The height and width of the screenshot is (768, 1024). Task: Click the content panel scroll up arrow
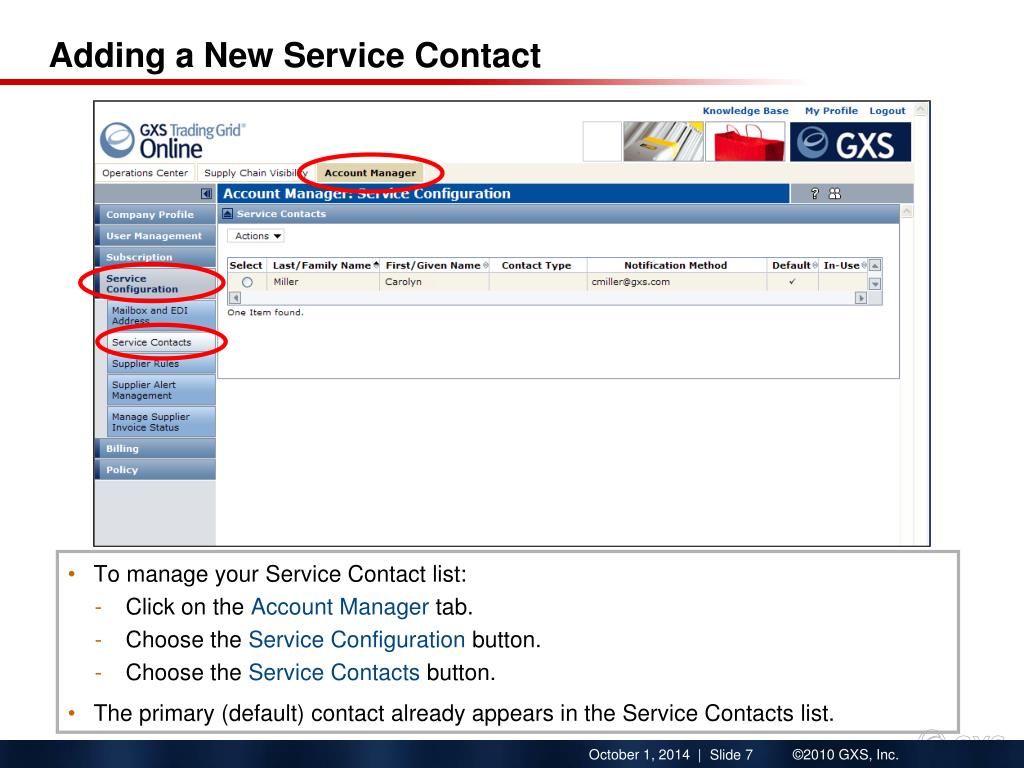click(906, 212)
